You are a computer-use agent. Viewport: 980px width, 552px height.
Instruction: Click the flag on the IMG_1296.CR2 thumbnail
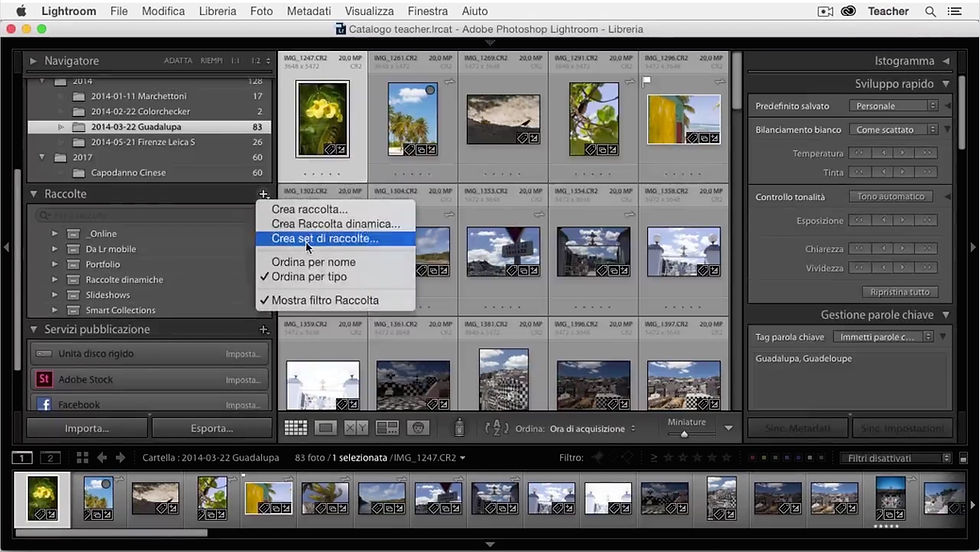646,81
